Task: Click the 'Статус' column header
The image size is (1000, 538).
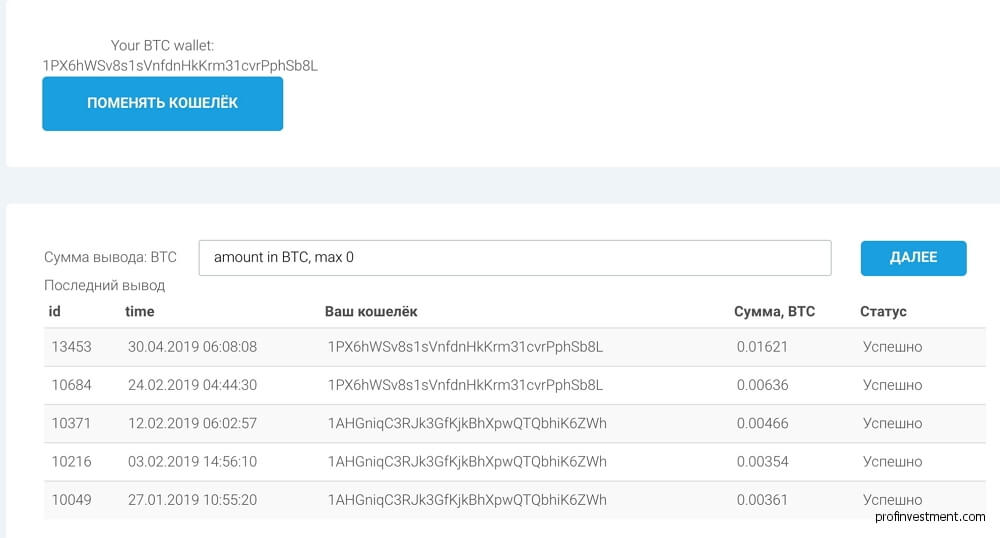Action: tap(883, 311)
